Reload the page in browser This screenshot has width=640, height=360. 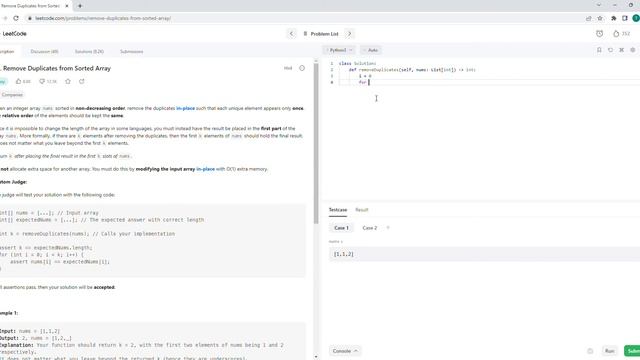16,18
